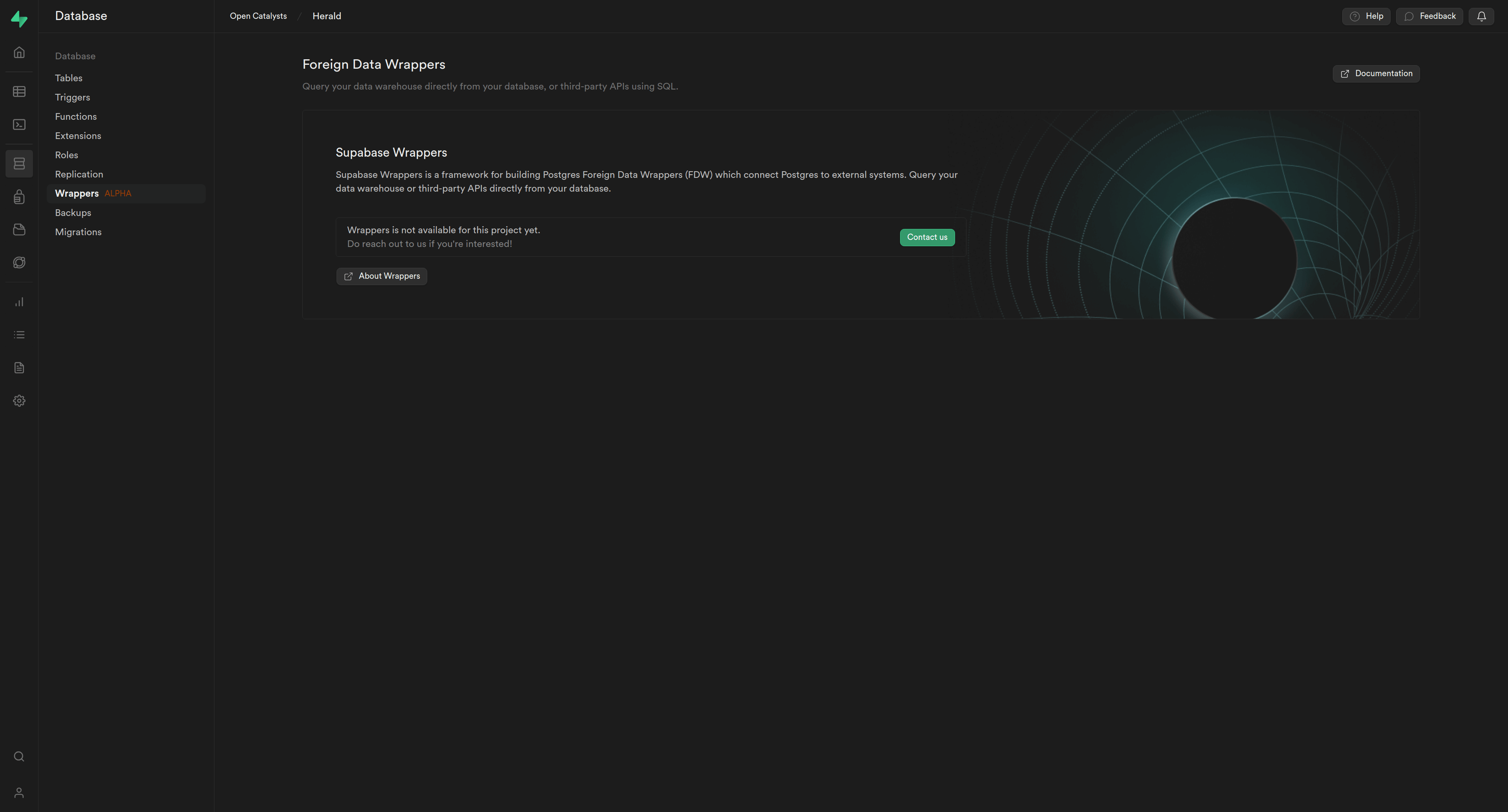Click the search icon in sidebar
The width and height of the screenshot is (1508, 812).
19,756
